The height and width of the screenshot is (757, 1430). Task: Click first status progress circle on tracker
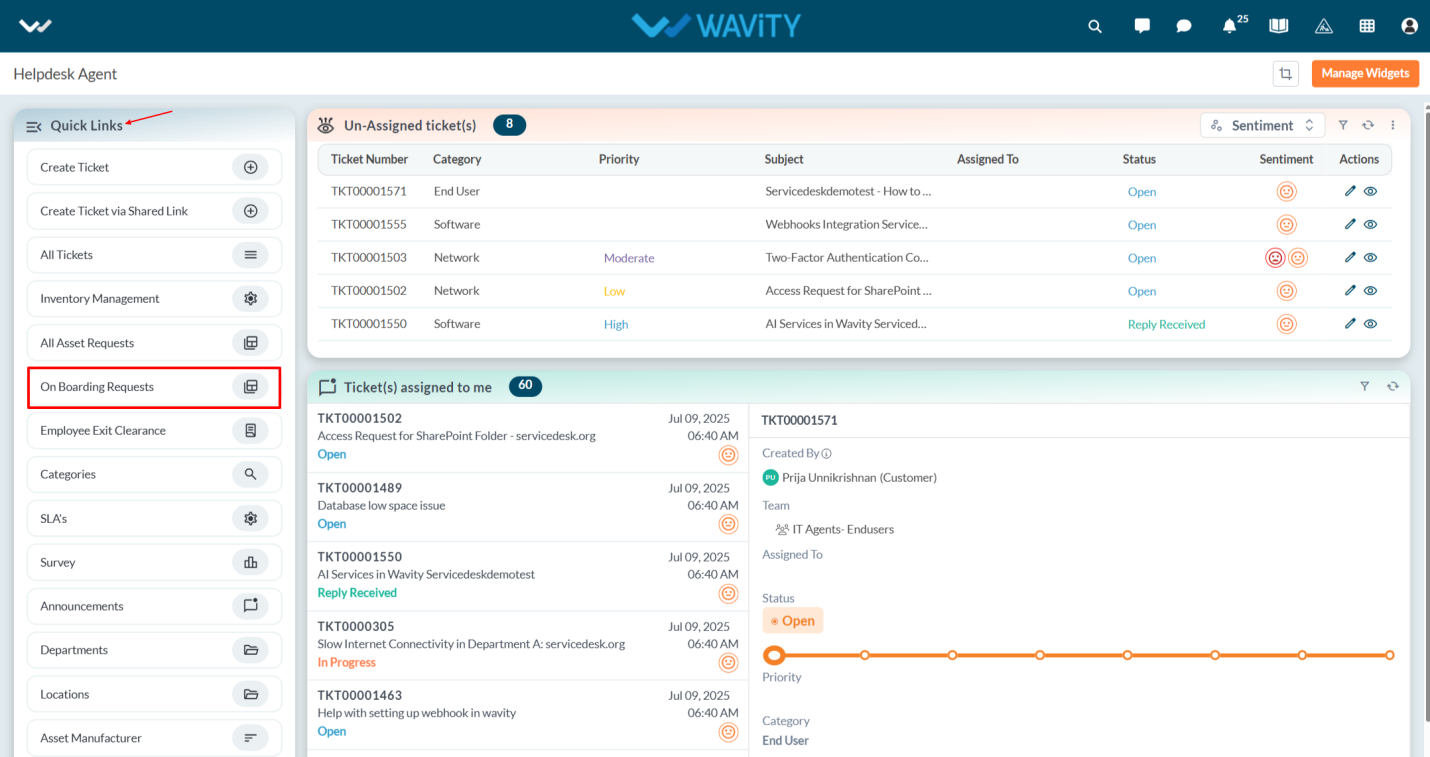(x=773, y=655)
